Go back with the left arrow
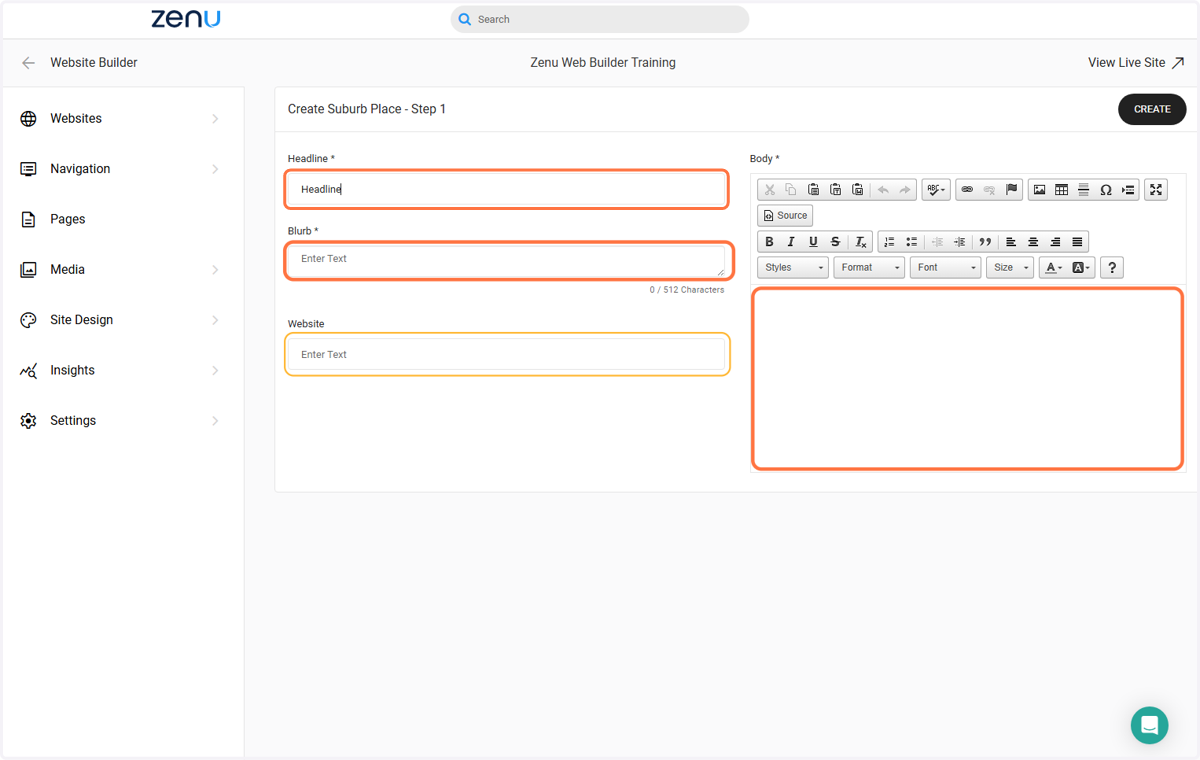 (28, 62)
